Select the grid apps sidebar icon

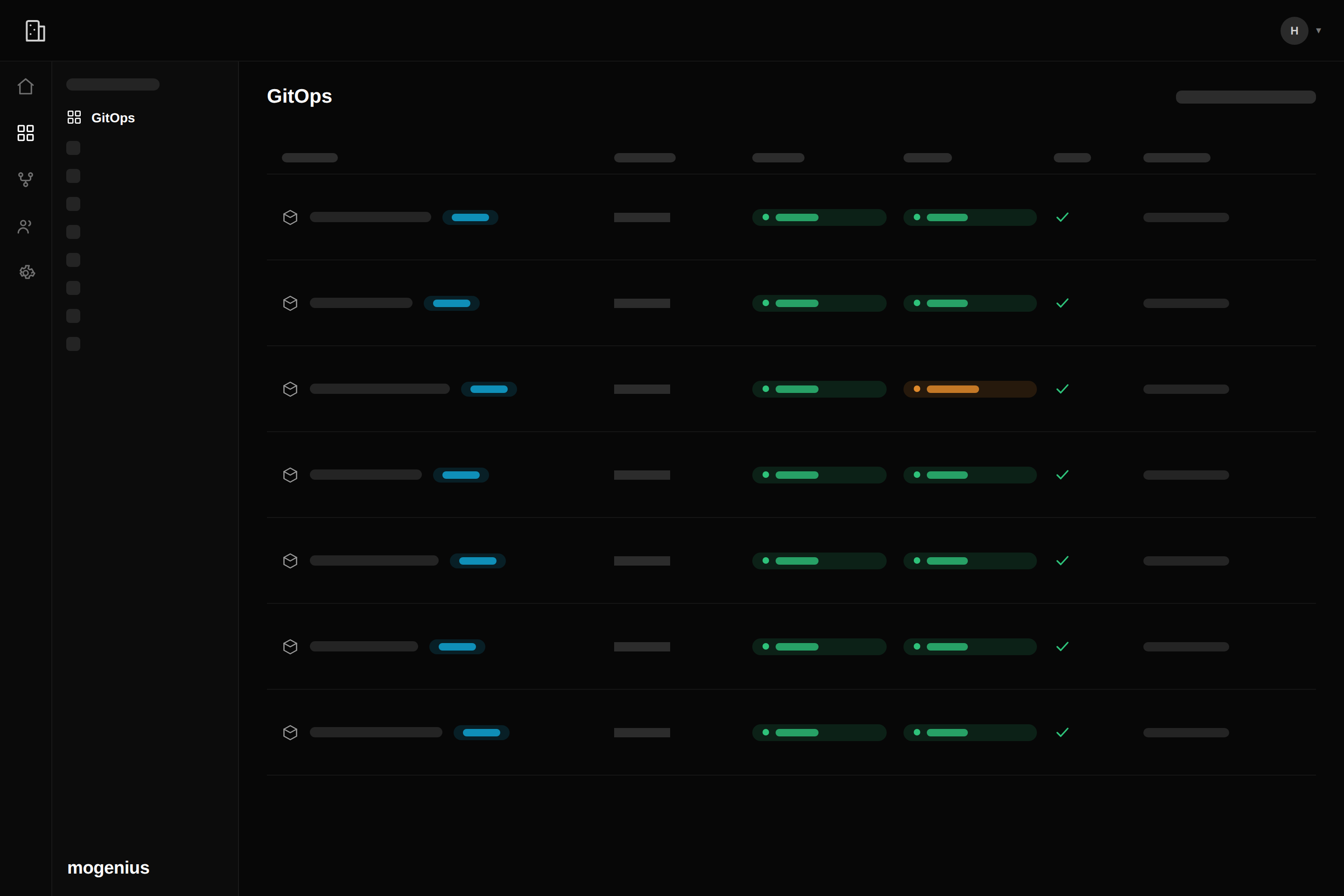pos(26,133)
